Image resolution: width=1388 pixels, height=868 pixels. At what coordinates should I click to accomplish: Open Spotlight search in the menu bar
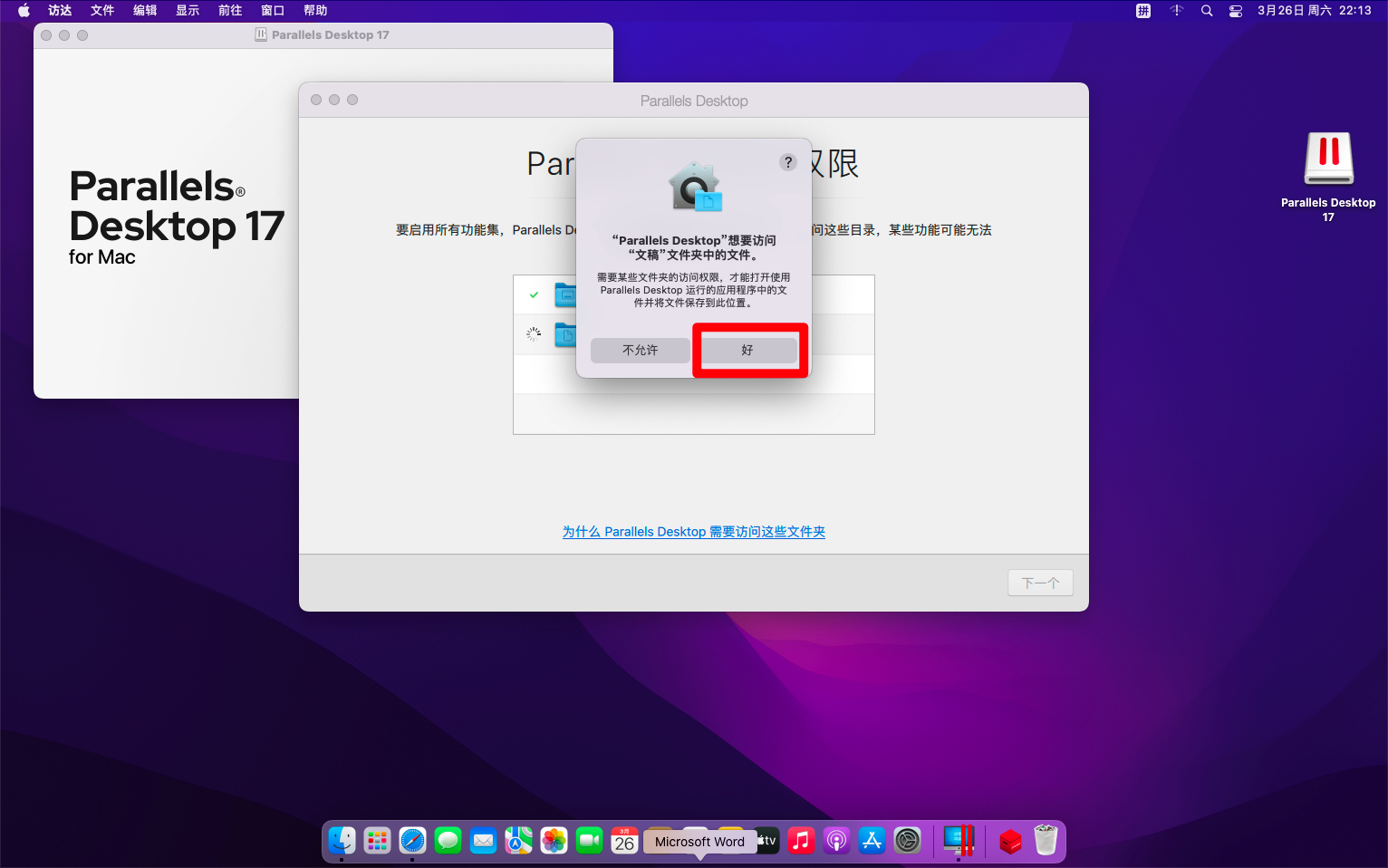[1207, 11]
